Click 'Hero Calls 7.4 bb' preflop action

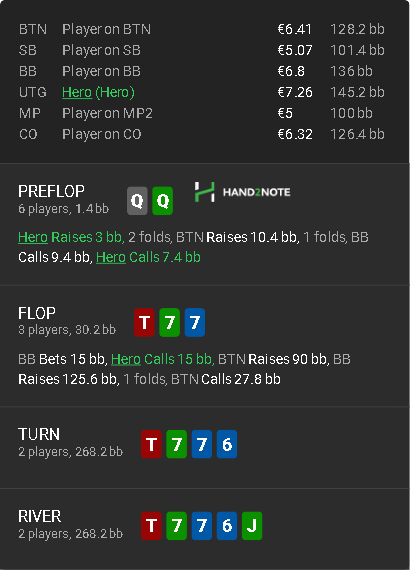(x=148, y=257)
